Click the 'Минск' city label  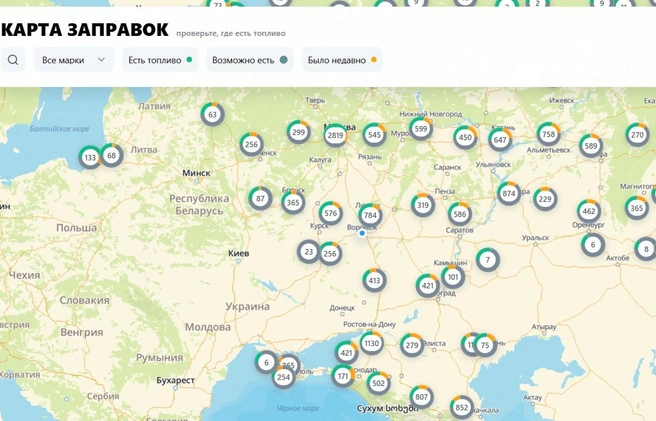(x=196, y=173)
